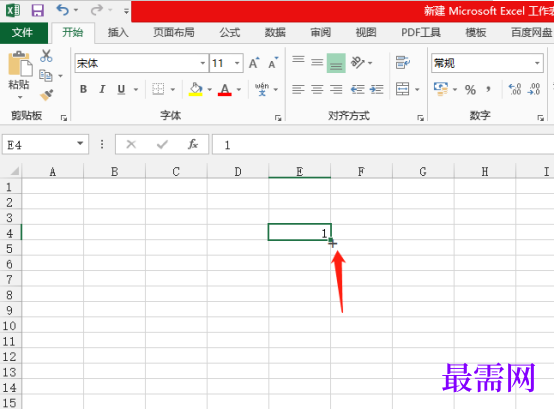The image size is (554, 409).
Task: Undo the last action
Action: click(62, 10)
